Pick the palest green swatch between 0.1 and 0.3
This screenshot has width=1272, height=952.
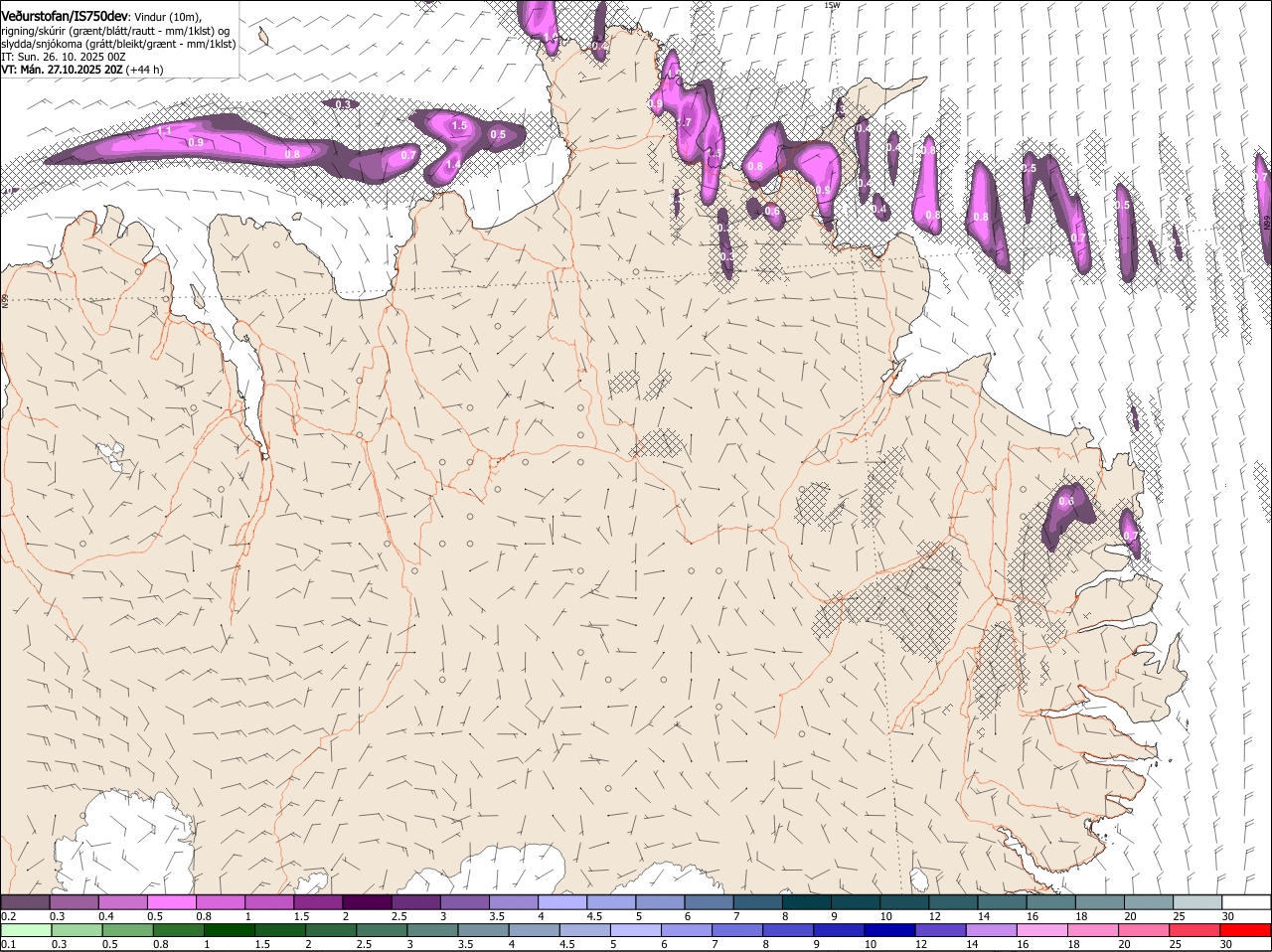[27, 930]
